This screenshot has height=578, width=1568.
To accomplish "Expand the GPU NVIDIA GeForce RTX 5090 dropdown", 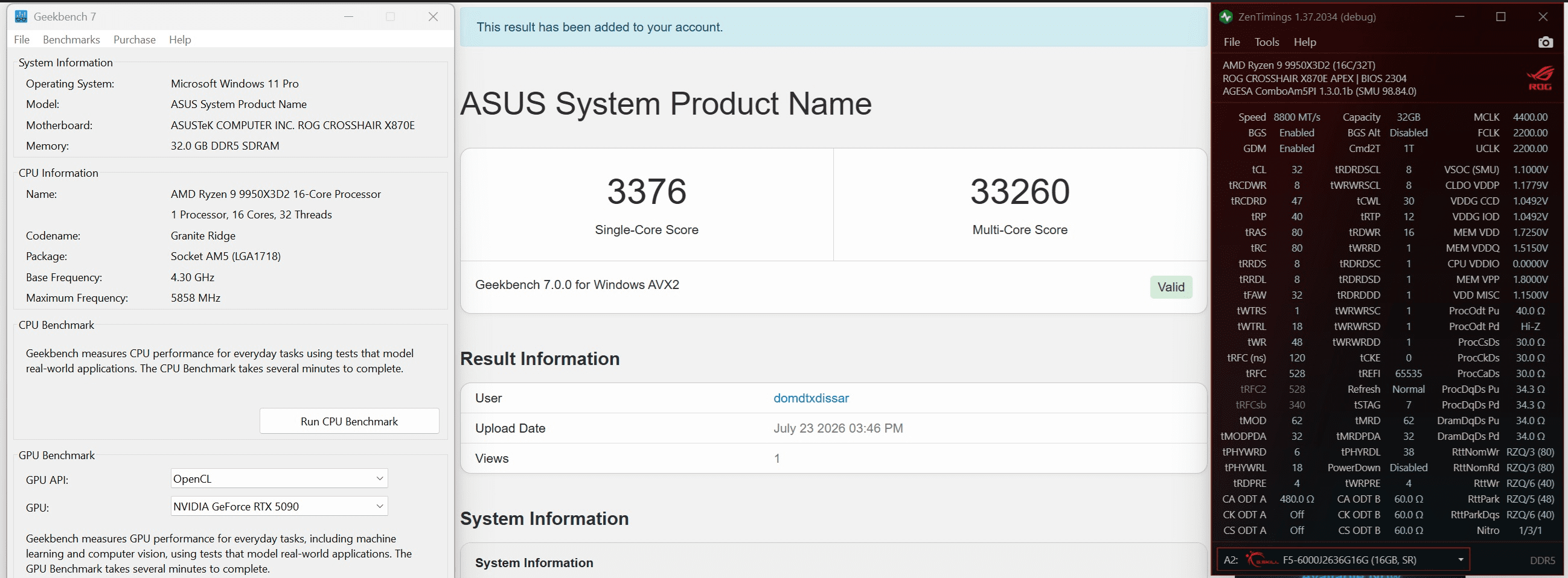I will (280, 506).
